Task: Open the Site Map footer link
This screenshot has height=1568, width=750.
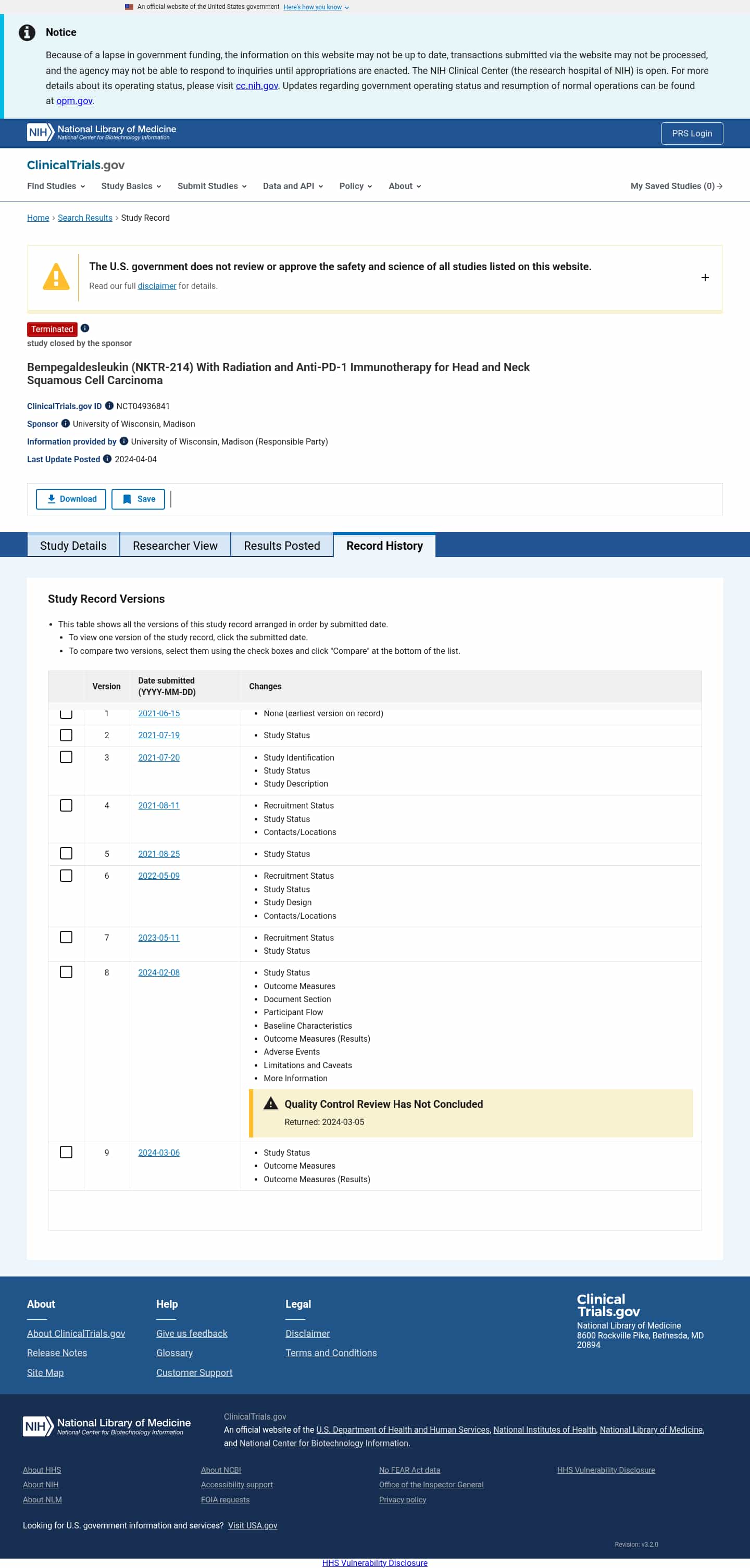Action: coord(45,1372)
